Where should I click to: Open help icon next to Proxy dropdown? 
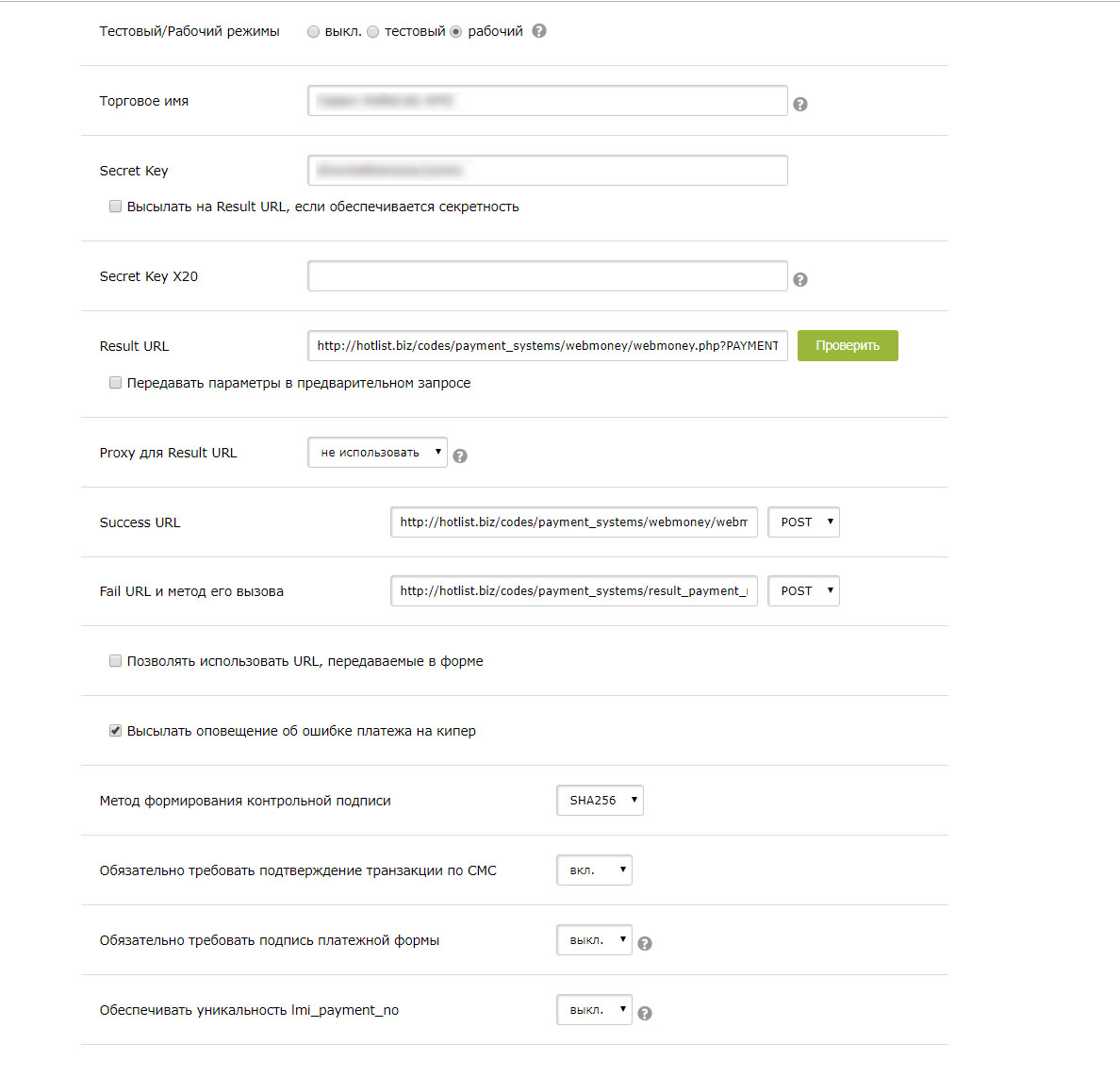click(460, 456)
